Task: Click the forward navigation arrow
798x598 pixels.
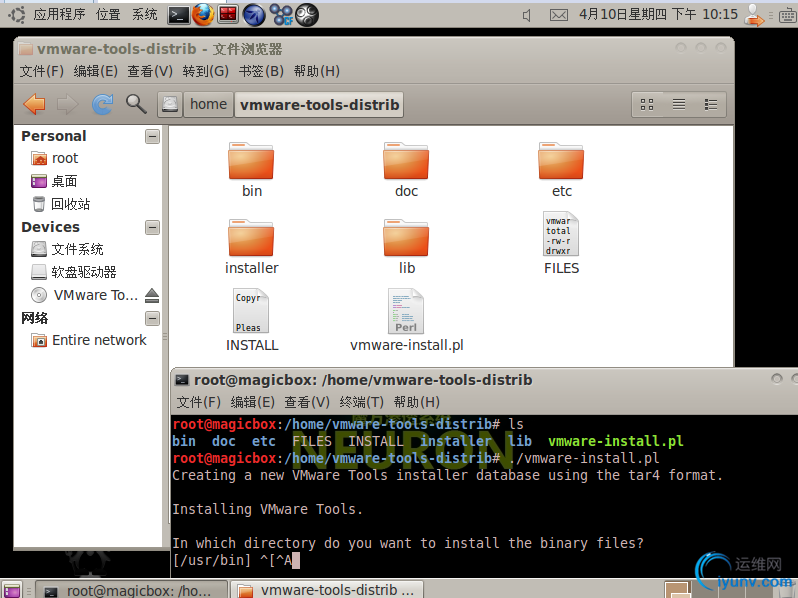Action: click(67, 104)
